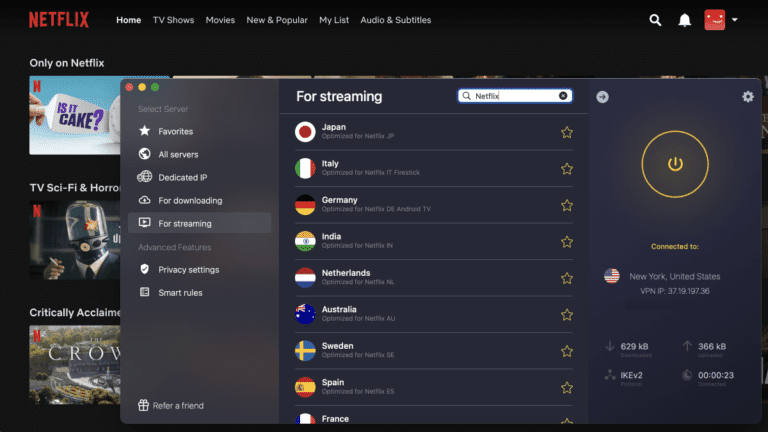Open the Netflix profile avatar menu

click(x=715, y=20)
